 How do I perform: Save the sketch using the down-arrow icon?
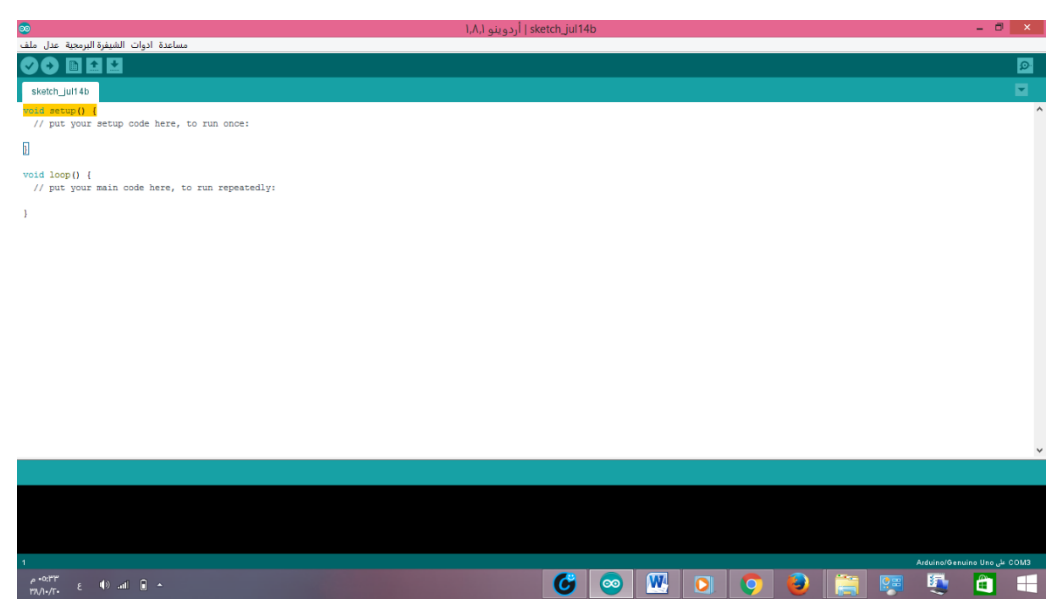click(x=114, y=66)
